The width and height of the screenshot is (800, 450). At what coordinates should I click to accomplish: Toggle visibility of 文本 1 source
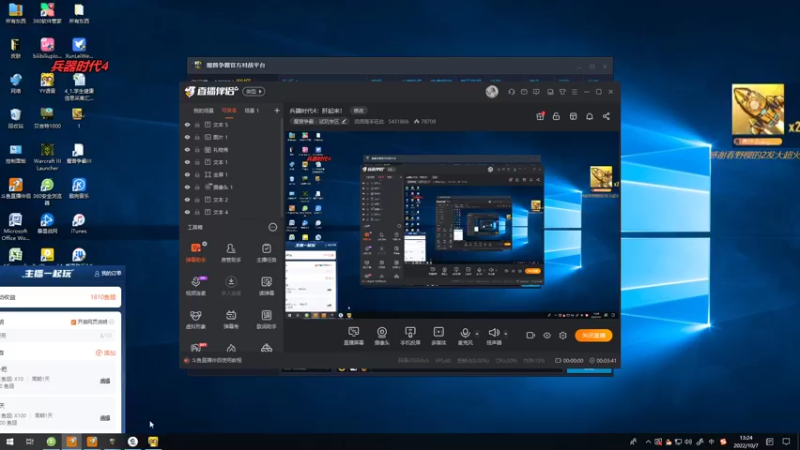(x=187, y=162)
